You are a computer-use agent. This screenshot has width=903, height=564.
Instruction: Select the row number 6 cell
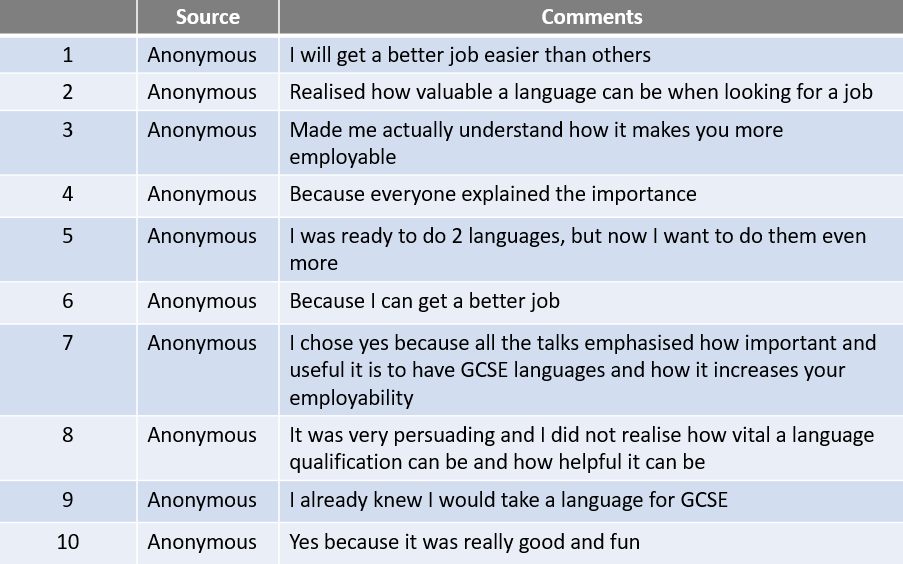tap(68, 301)
